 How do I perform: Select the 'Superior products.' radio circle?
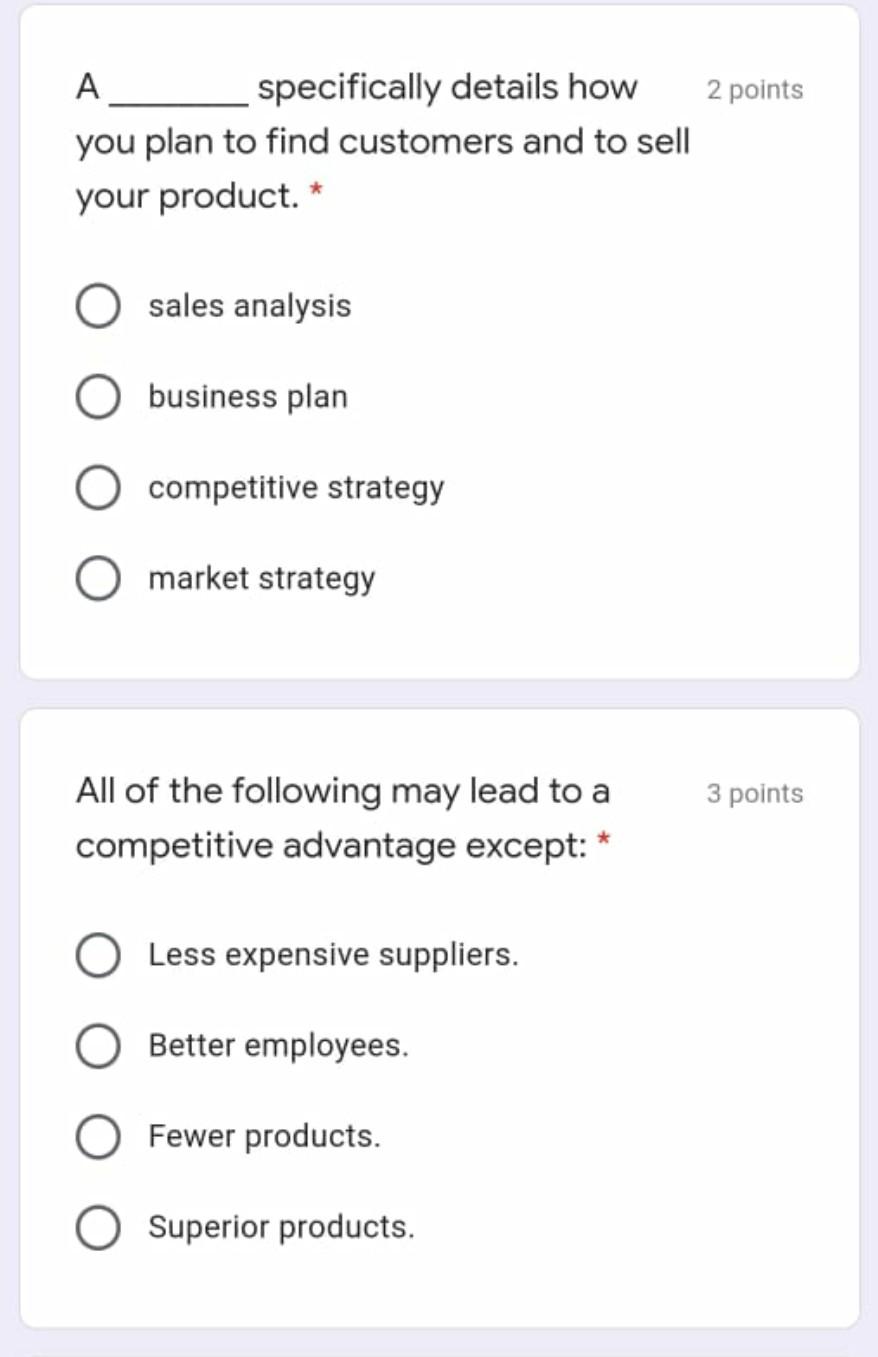98,1228
